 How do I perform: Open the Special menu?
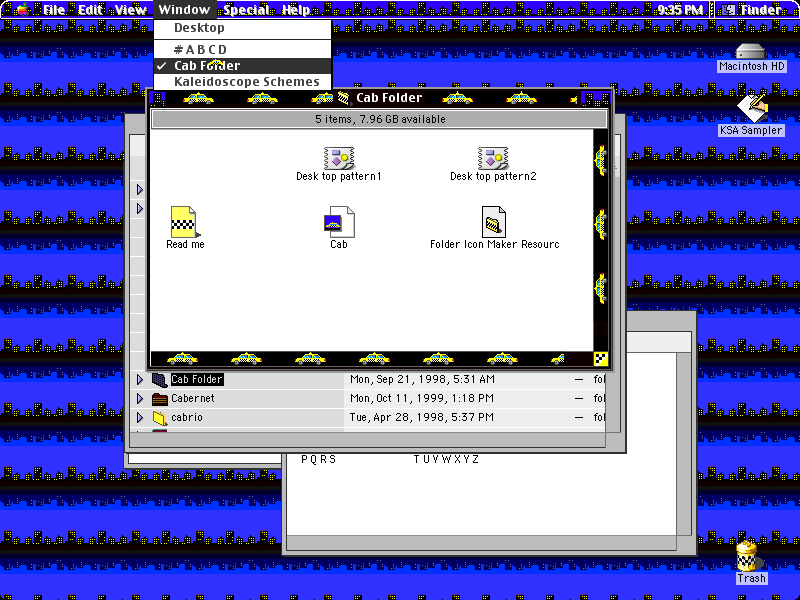(246, 10)
